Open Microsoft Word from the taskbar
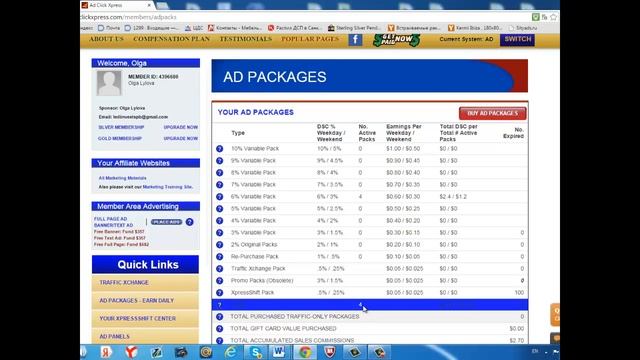640x360 pixels. tap(280, 352)
